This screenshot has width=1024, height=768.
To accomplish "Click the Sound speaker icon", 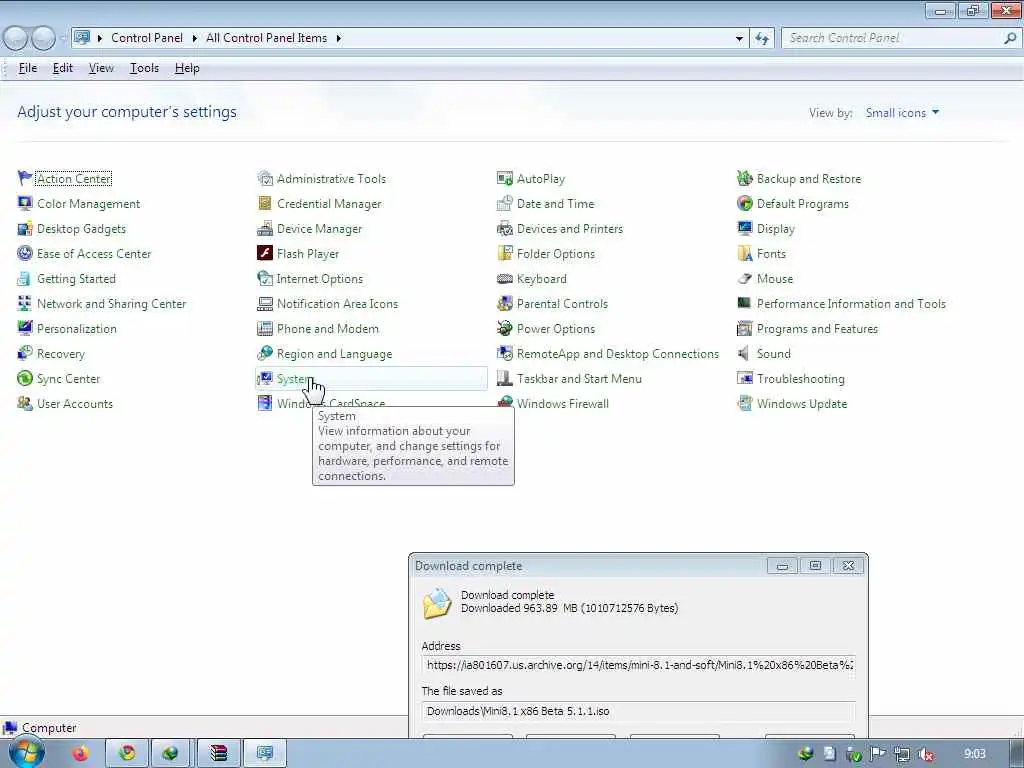I will (x=743, y=353).
